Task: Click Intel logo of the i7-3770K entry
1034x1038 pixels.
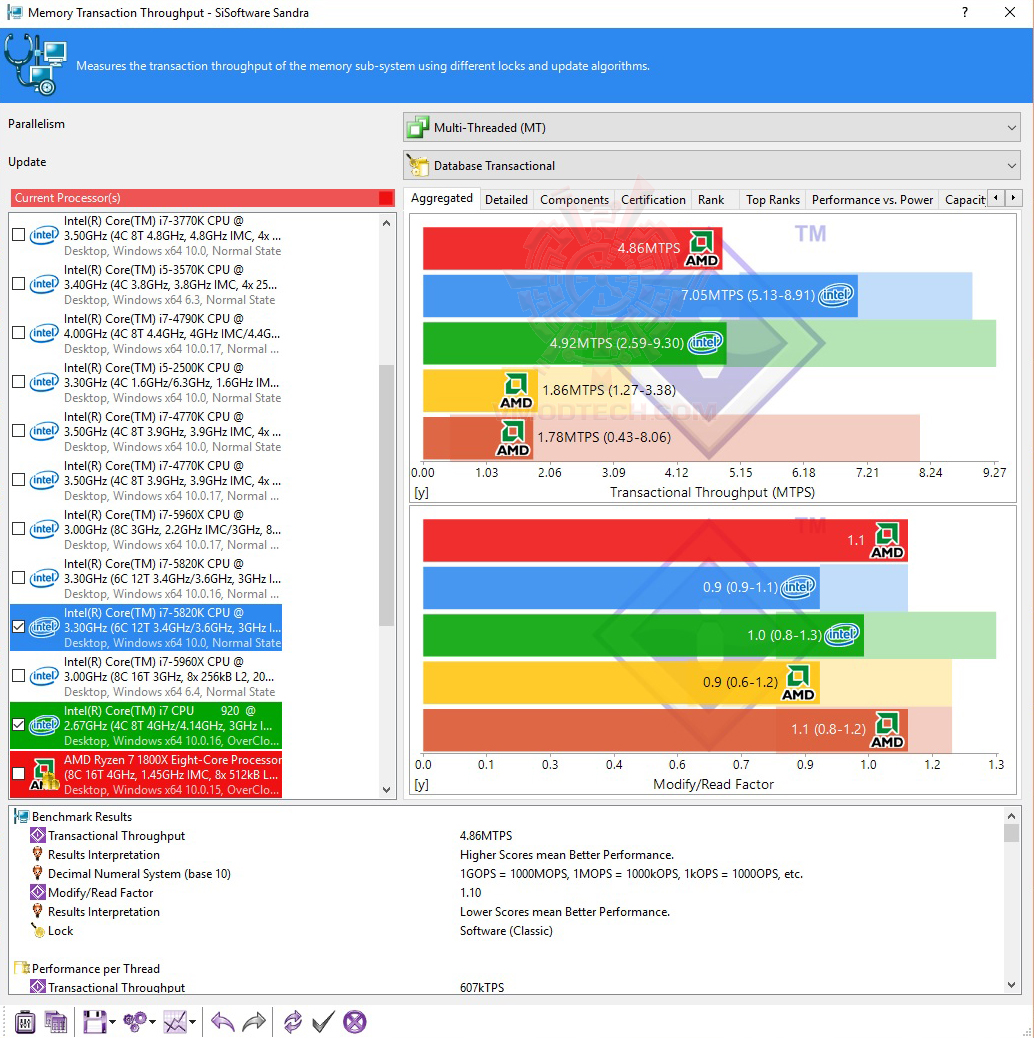Action: (44, 235)
